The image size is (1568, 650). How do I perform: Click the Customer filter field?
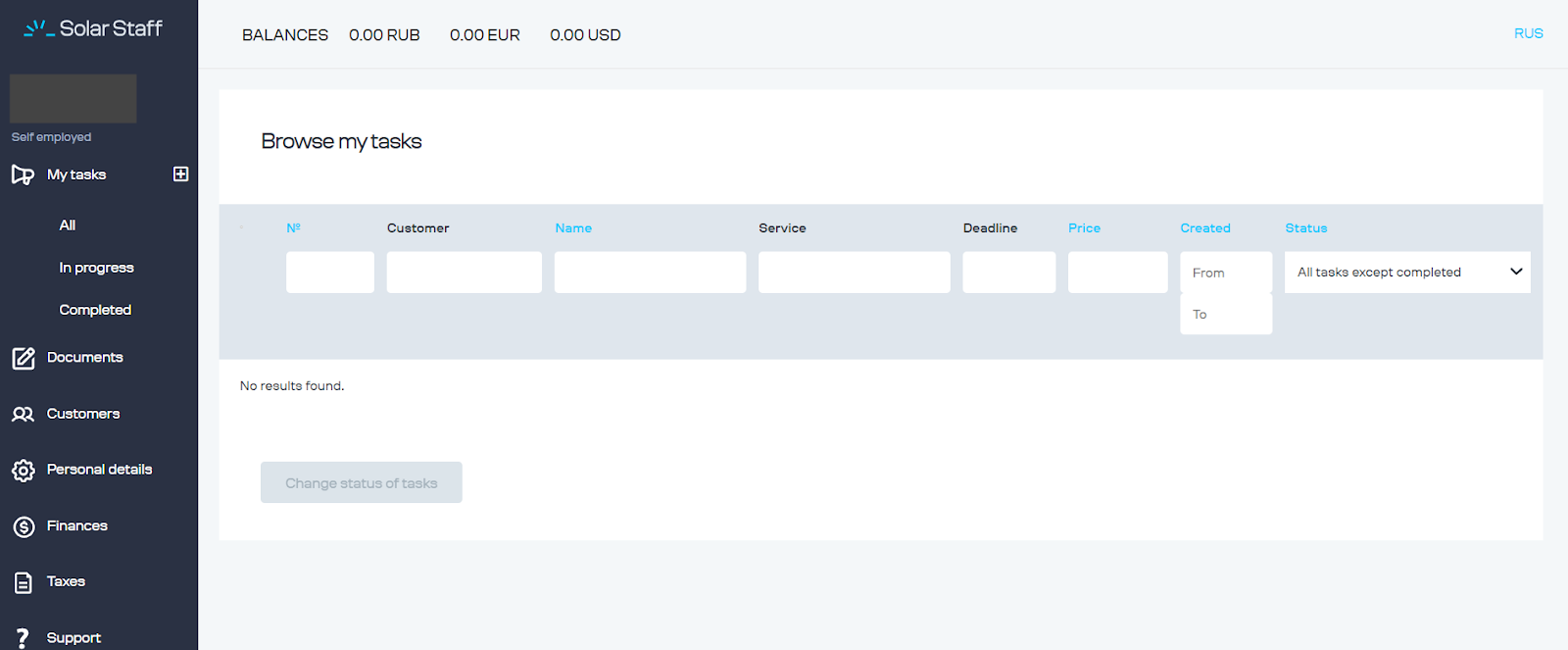click(465, 272)
